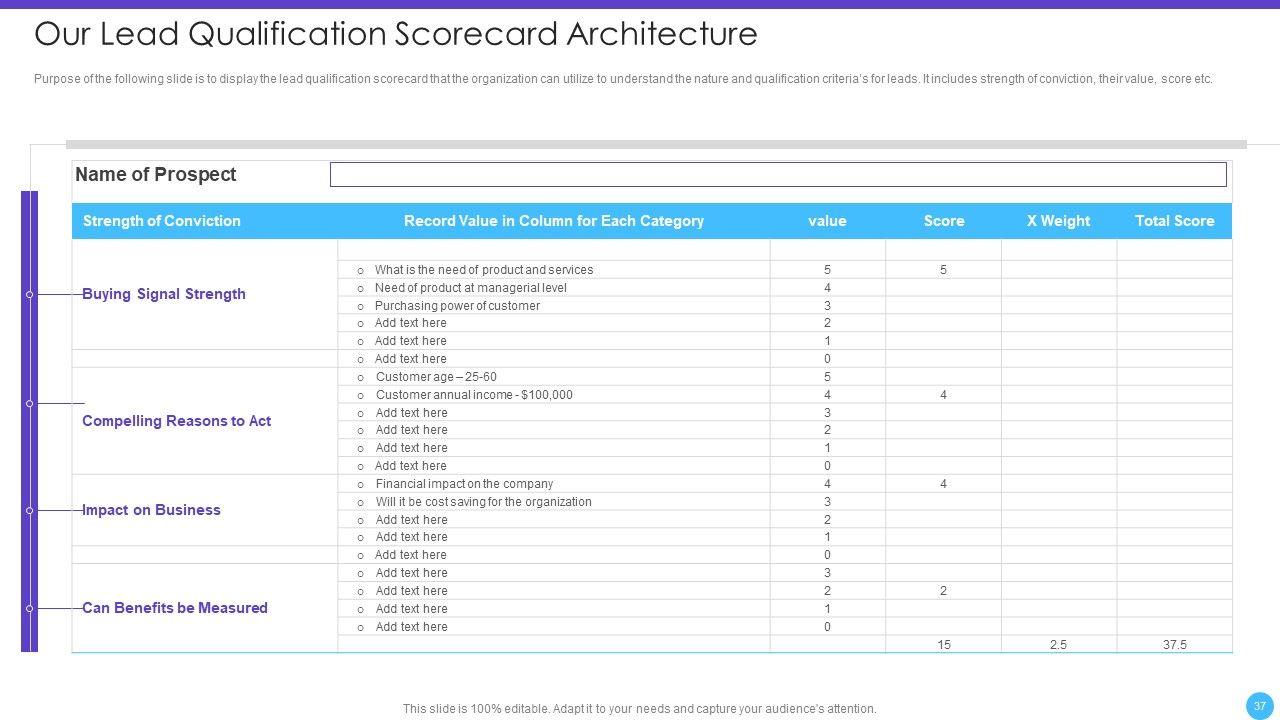Click the Buying Signal Strength category label

(164, 294)
